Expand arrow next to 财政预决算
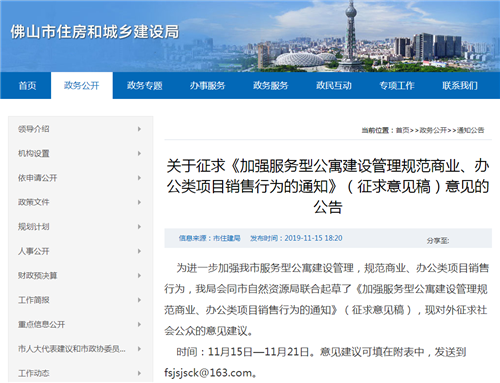Screen dimensions: 500x383 pos(139,275)
